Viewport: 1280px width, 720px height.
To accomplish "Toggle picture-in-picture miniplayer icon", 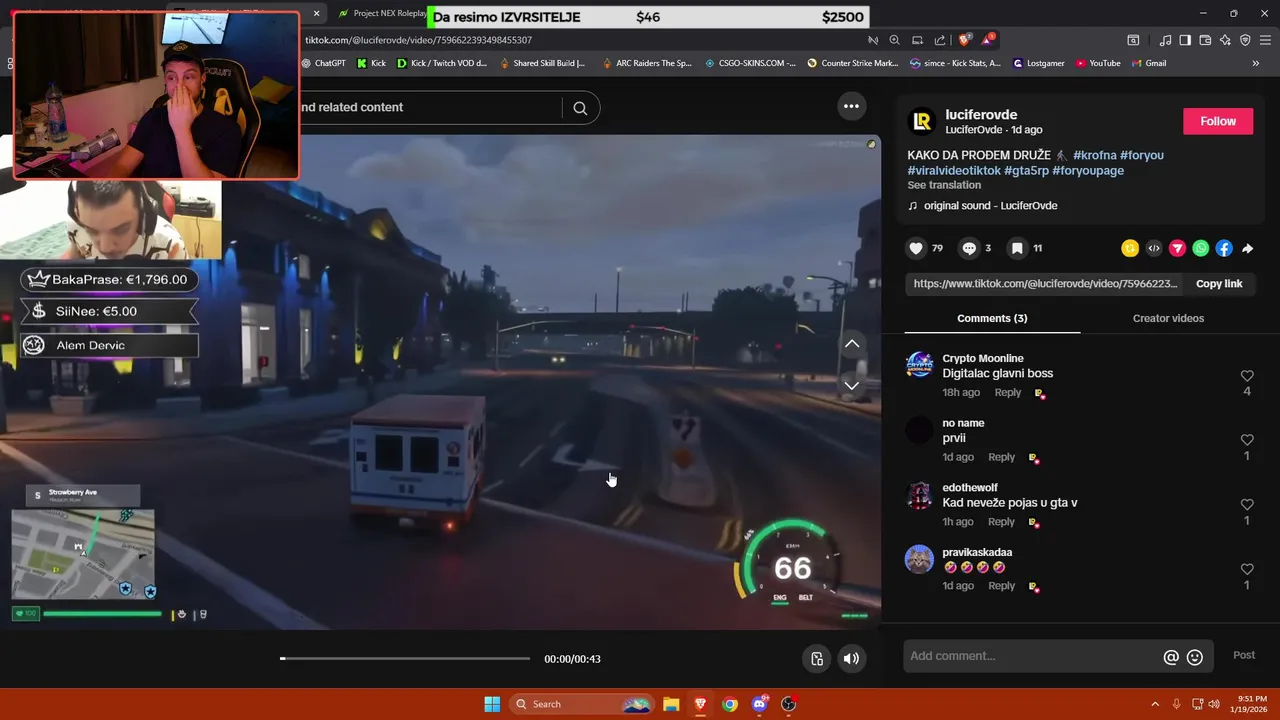I will pyautogui.click(x=817, y=658).
